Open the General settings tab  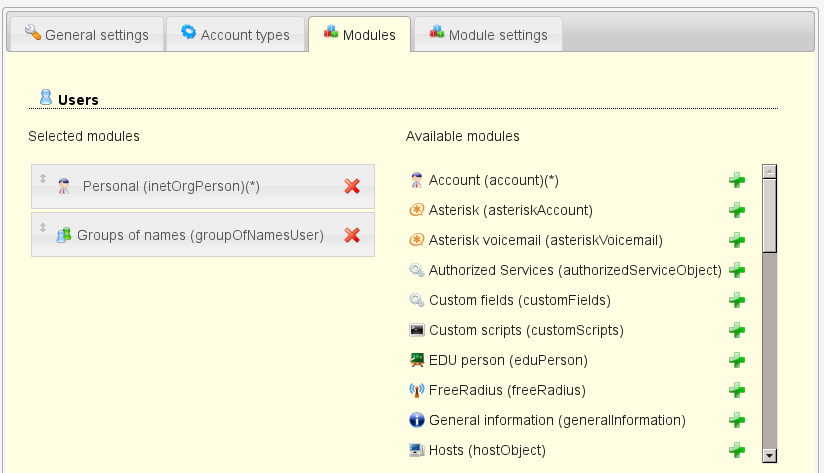click(x=86, y=35)
